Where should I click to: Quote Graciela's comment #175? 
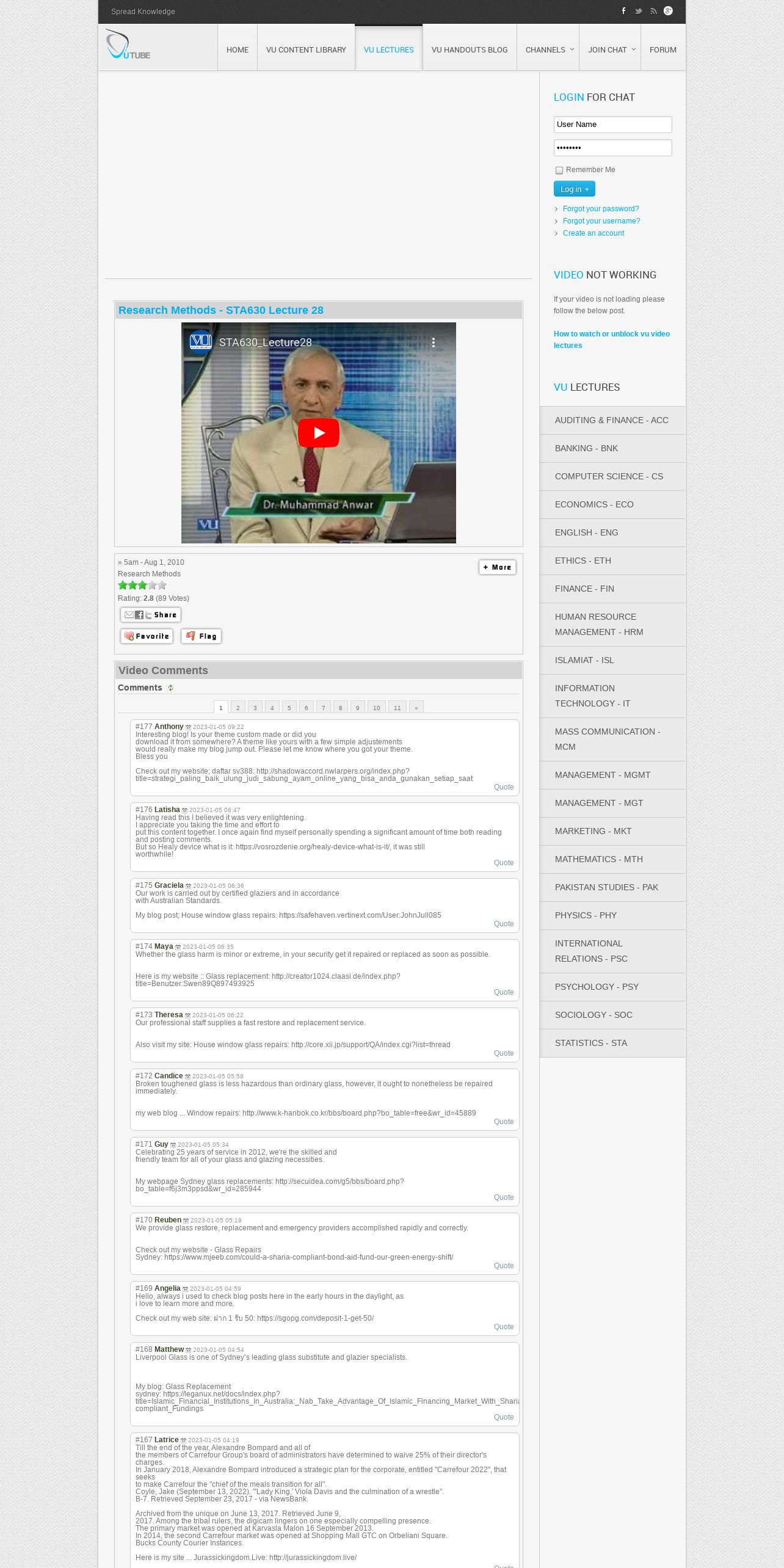click(504, 924)
